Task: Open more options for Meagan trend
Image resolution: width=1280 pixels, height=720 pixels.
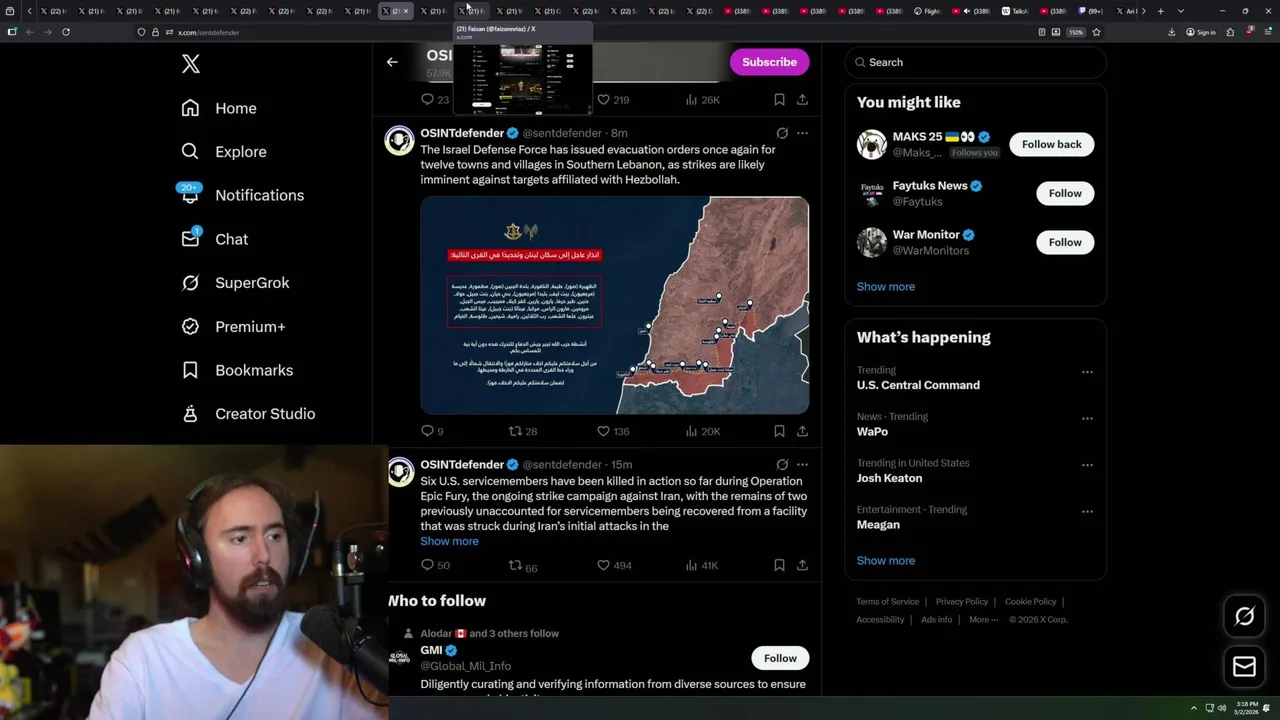Action: (1087, 511)
